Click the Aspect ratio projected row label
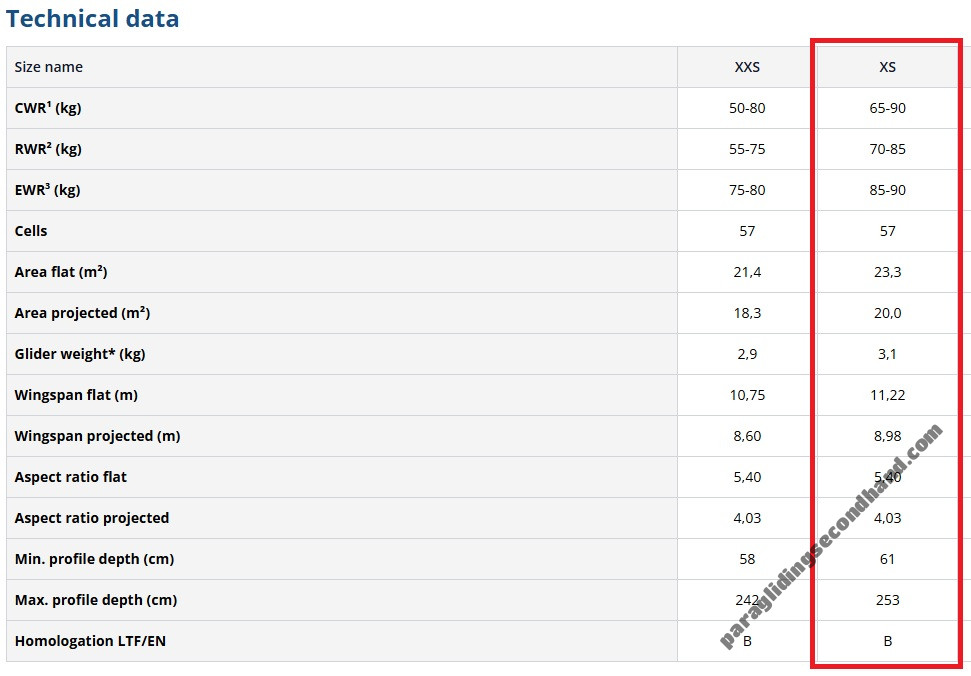The height and width of the screenshot is (676, 971). click(x=92, y=518)
